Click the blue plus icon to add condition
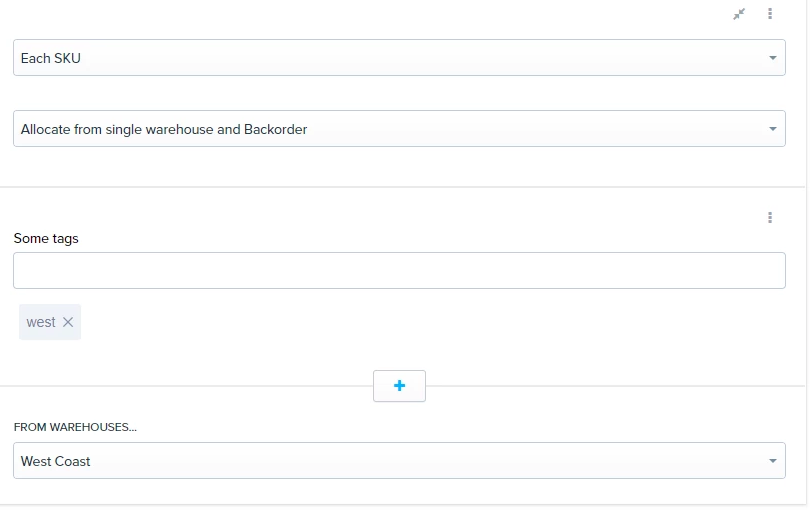 point(399,385)
